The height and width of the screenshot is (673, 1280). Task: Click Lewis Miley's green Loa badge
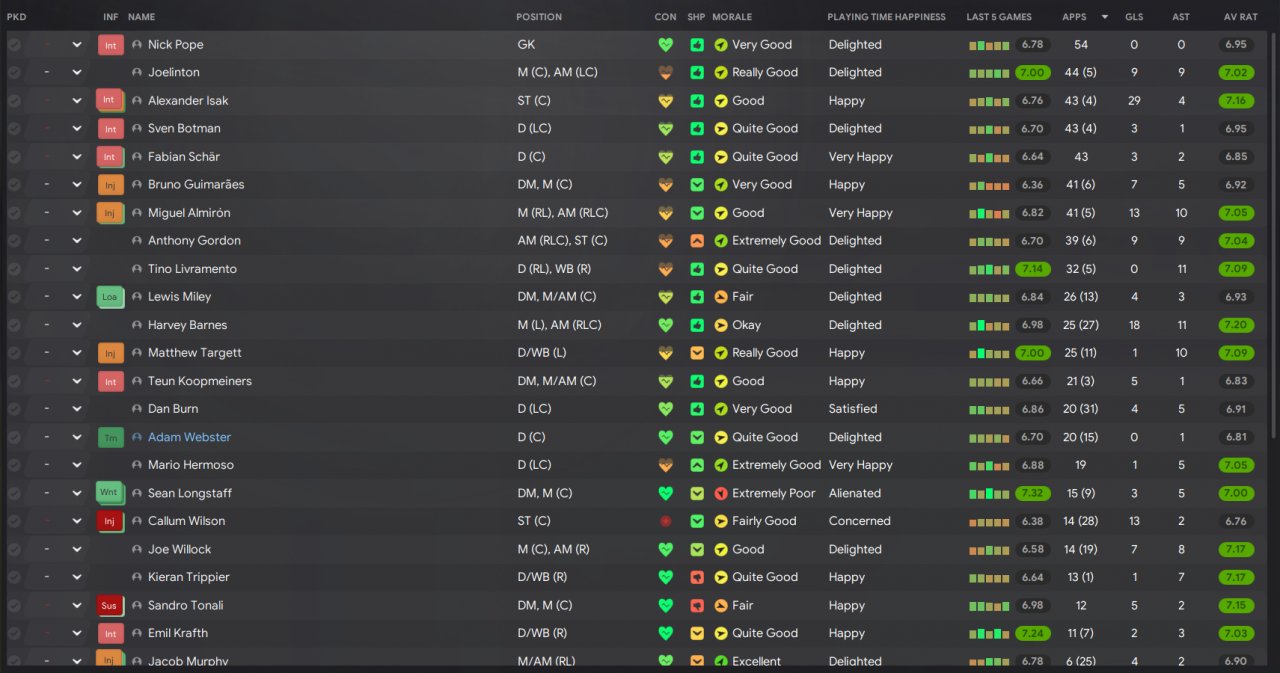click(109, 297)
